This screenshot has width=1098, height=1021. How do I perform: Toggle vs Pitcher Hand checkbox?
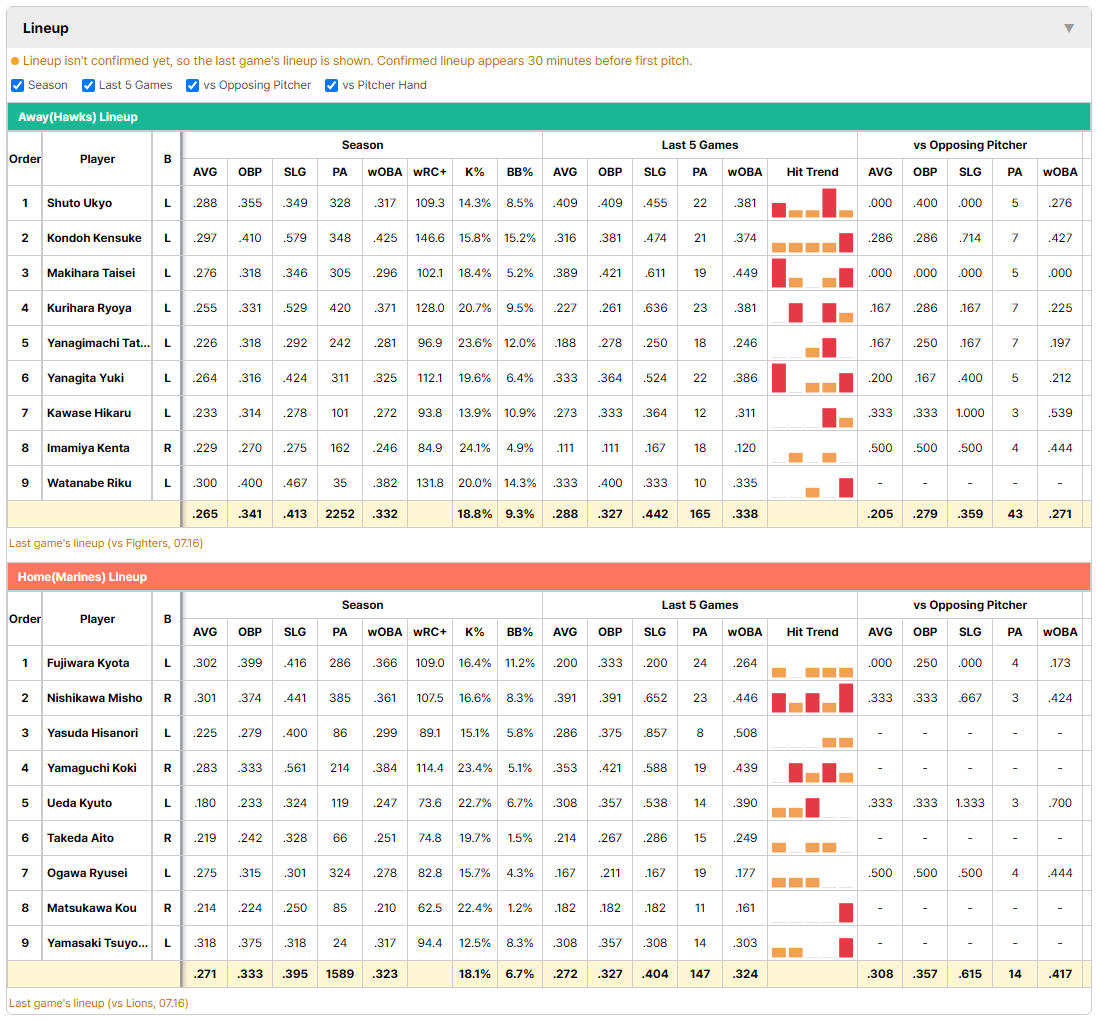pyautogui.click(x=331, y=85)
